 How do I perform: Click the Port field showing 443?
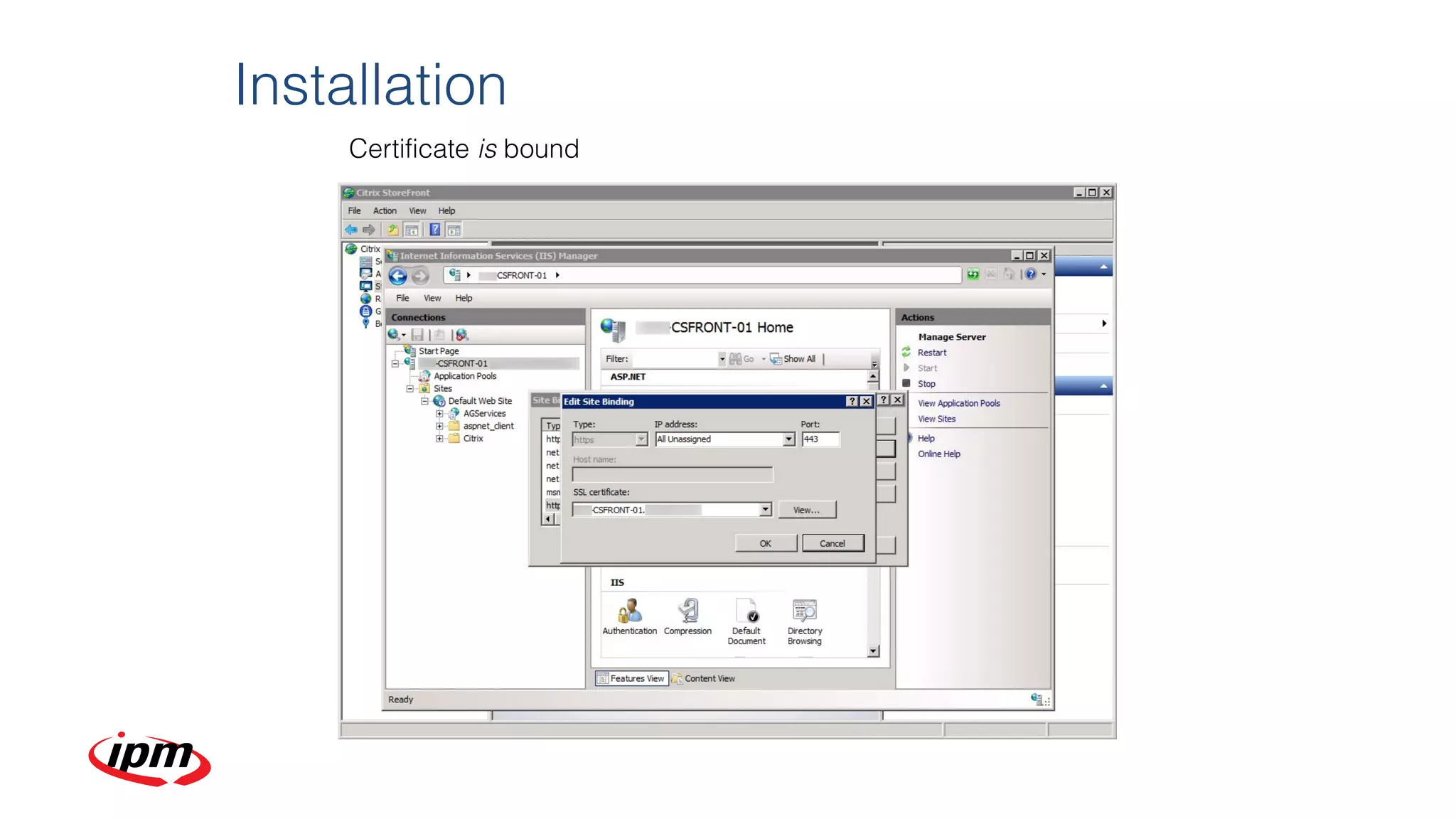click(x=820, y=439)
